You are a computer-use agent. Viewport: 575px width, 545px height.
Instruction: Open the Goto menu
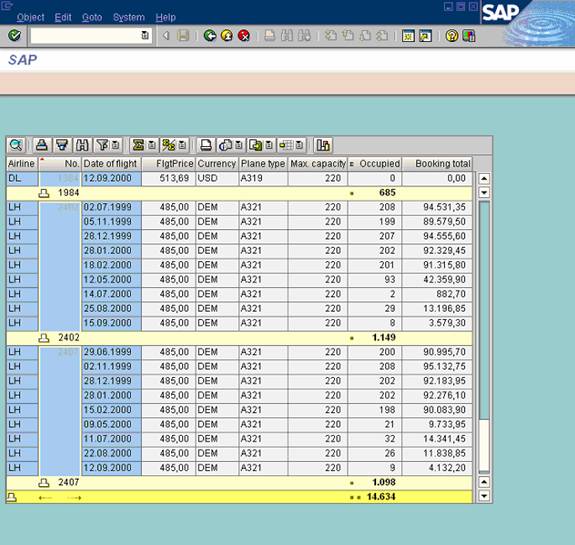click(92, 17)
